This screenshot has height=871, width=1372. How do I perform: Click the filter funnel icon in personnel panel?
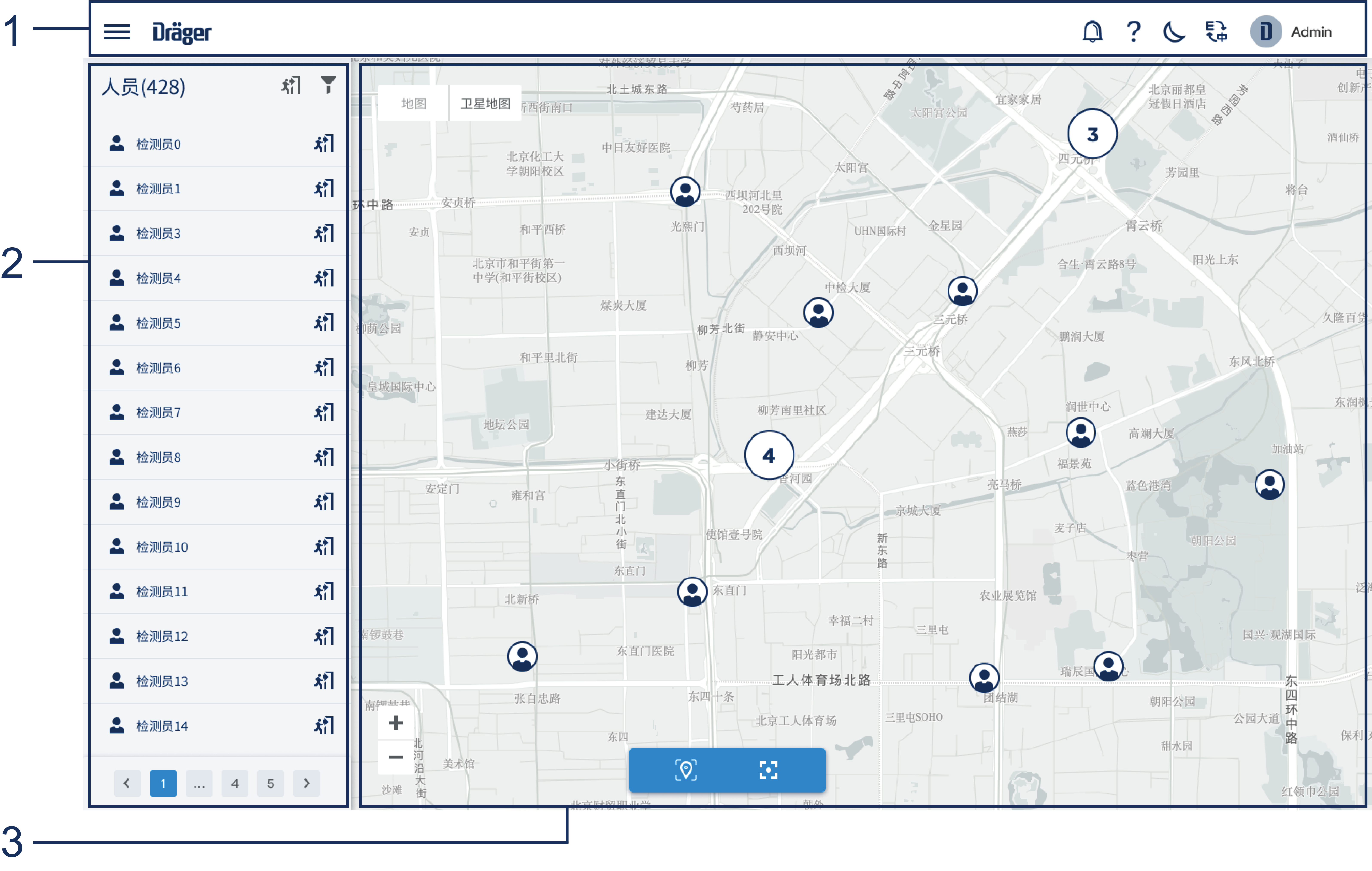point(328,86)
